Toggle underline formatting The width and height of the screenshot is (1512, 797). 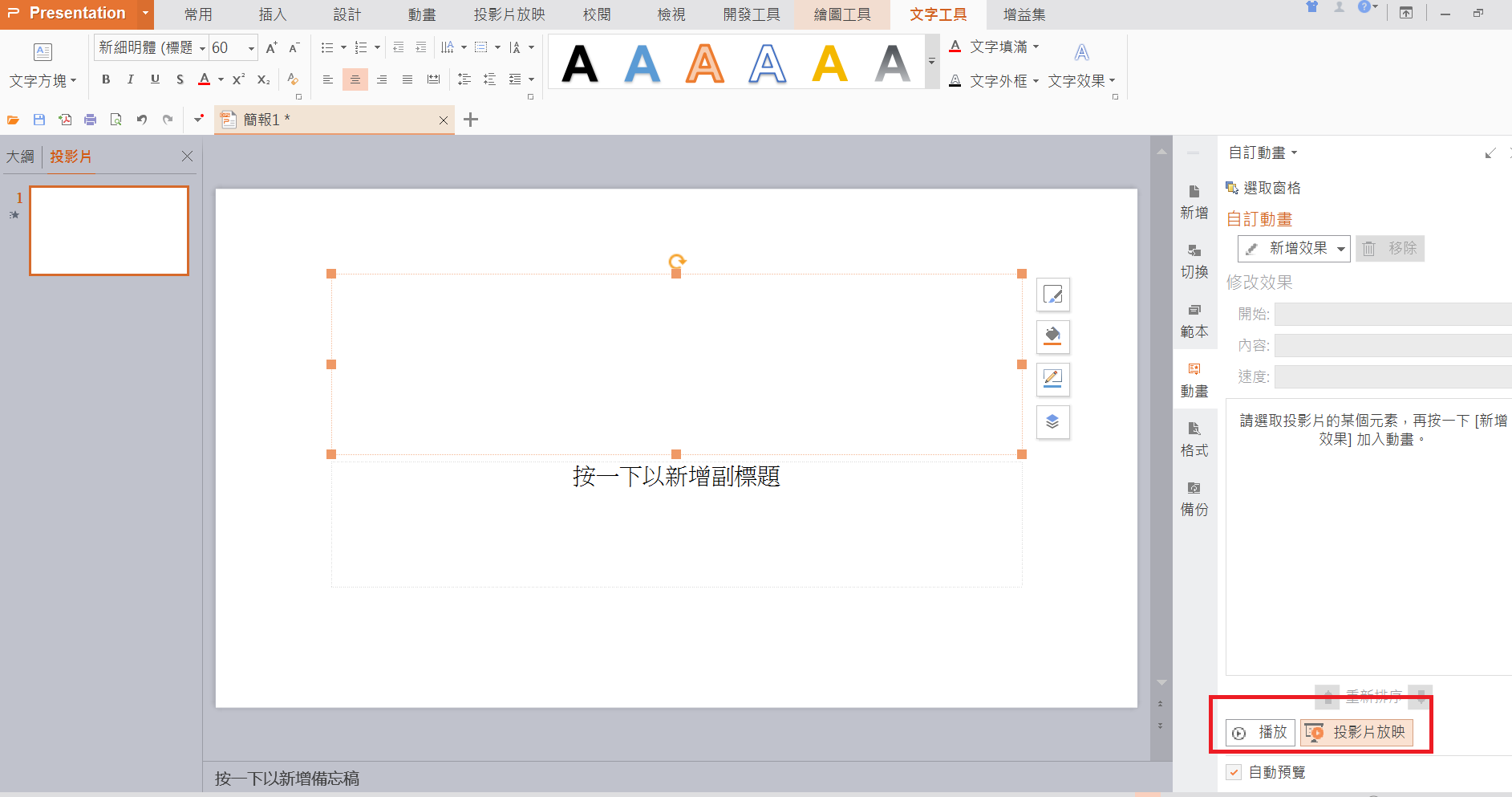point(155,79)
